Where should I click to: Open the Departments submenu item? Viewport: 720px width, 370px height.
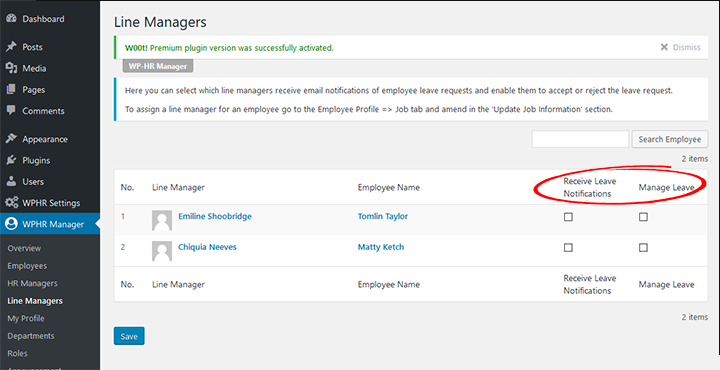31,336
